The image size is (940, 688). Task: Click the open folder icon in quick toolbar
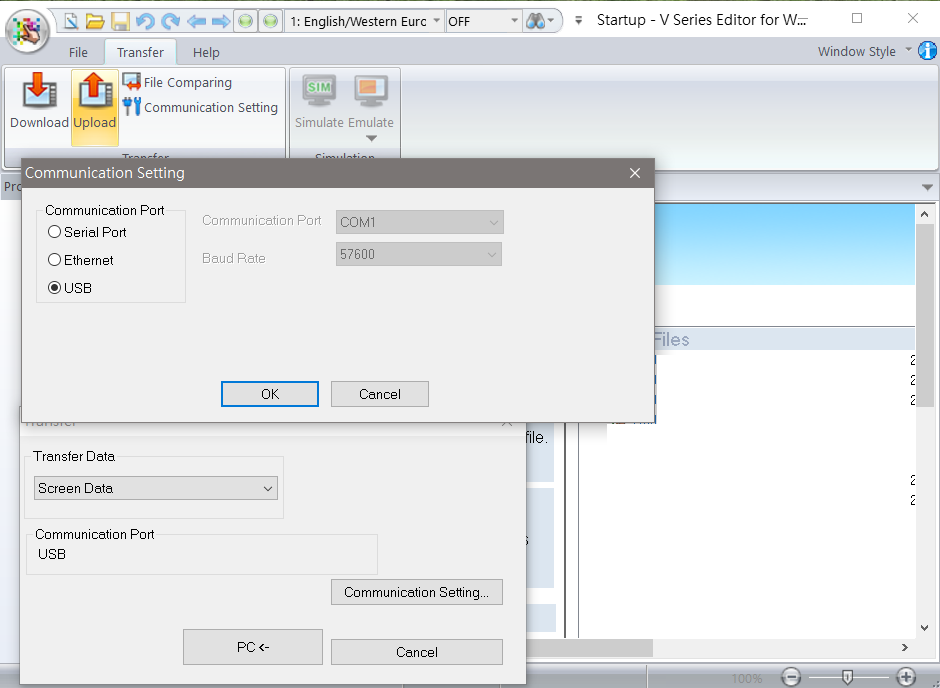click(95, 21)
